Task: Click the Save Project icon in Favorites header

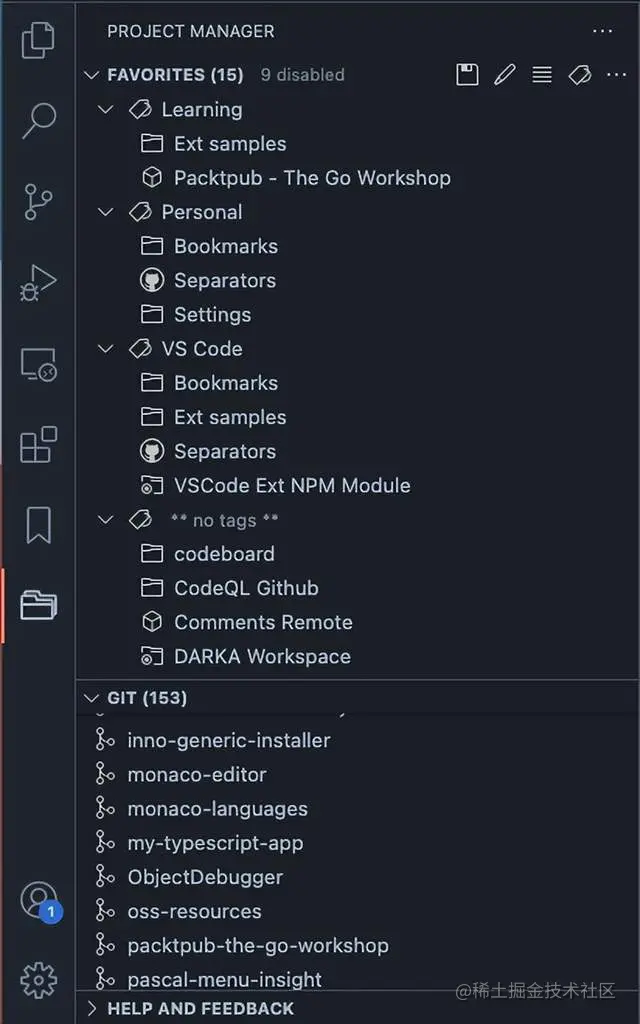Action: 467,74
